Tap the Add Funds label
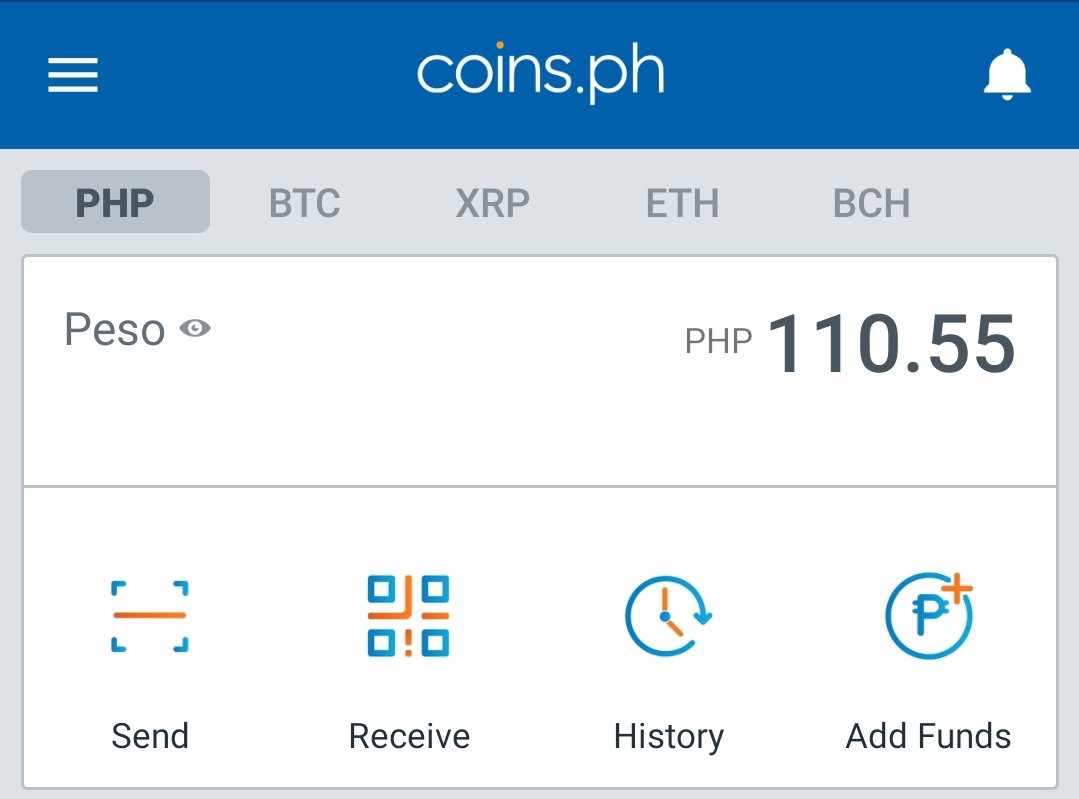1079x799 pixels. tap(928, 736)
